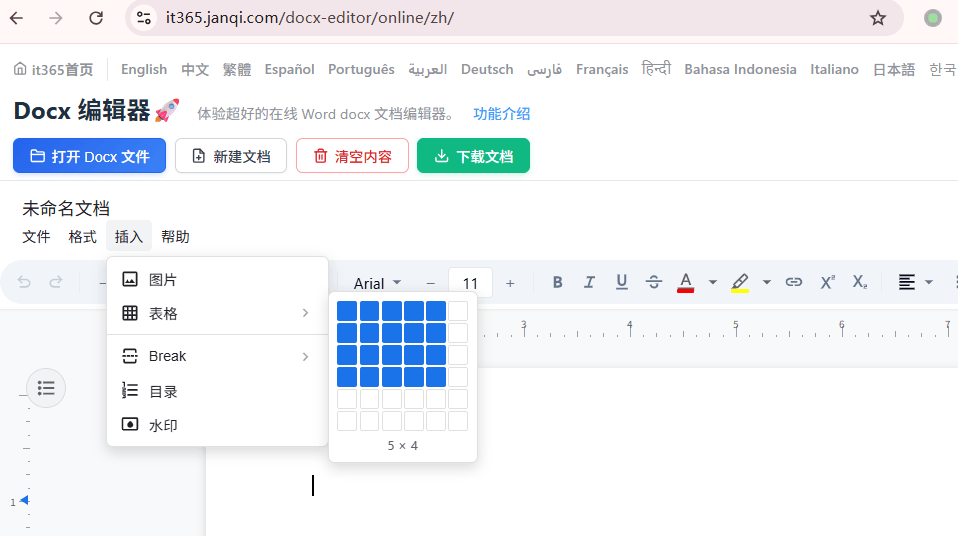Insert a hyperlink with the link icon
Image resolution: width=958 pixels, height=536 pixels.
(794, 282)
